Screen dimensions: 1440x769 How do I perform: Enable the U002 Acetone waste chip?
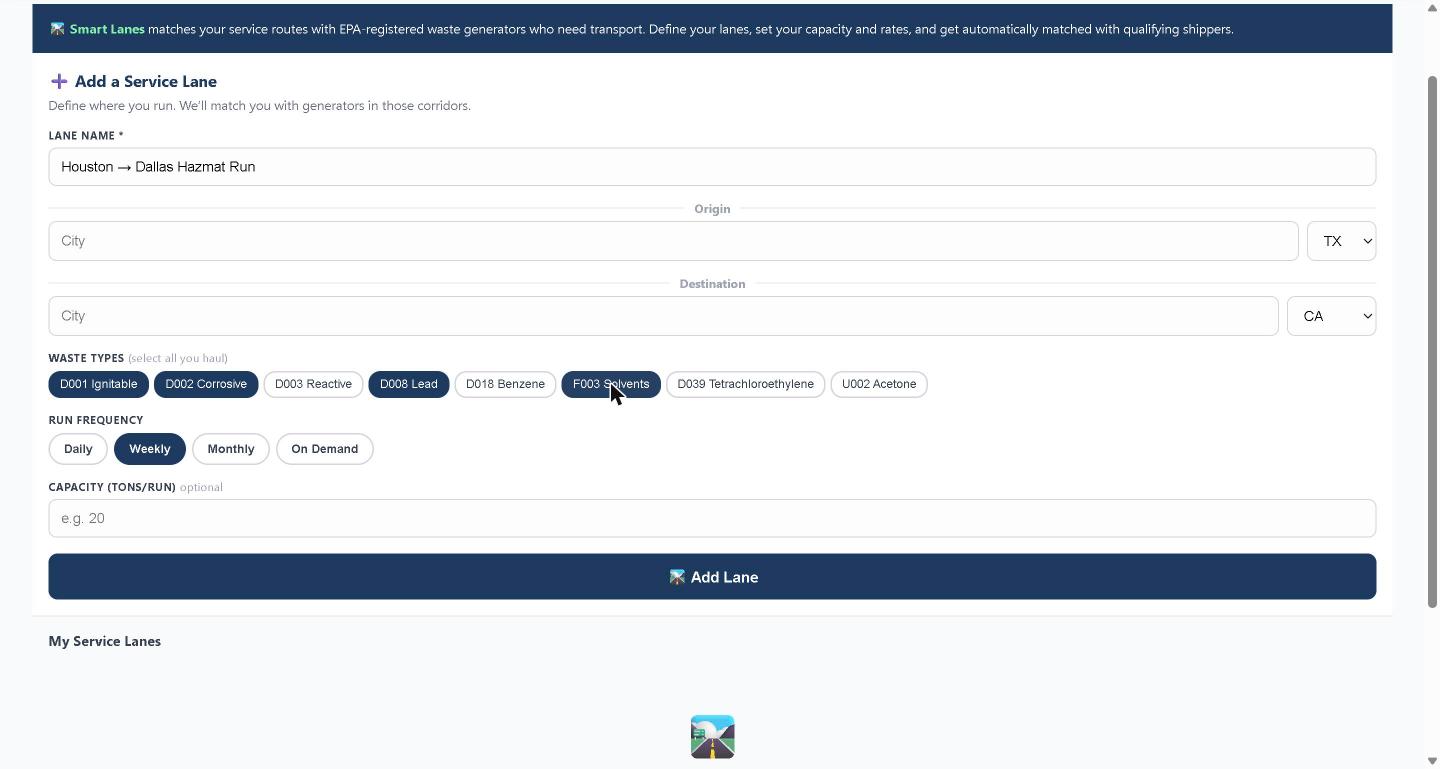click(x=879, y=384)
